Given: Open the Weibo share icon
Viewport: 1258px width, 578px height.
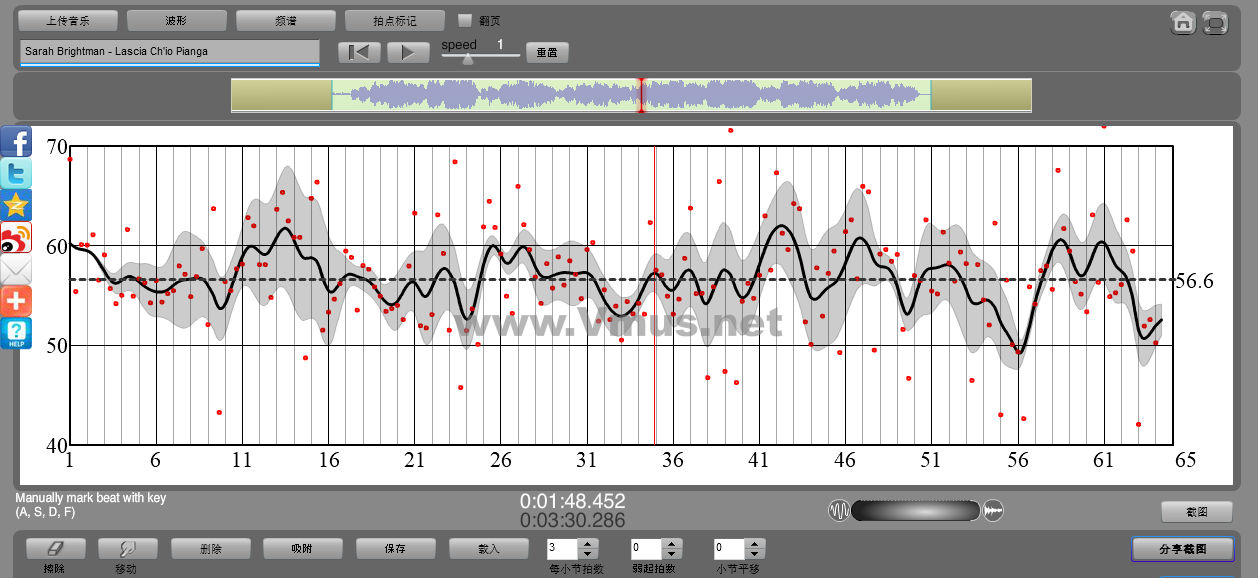Looking at the screenshot, I should (16, 238).
